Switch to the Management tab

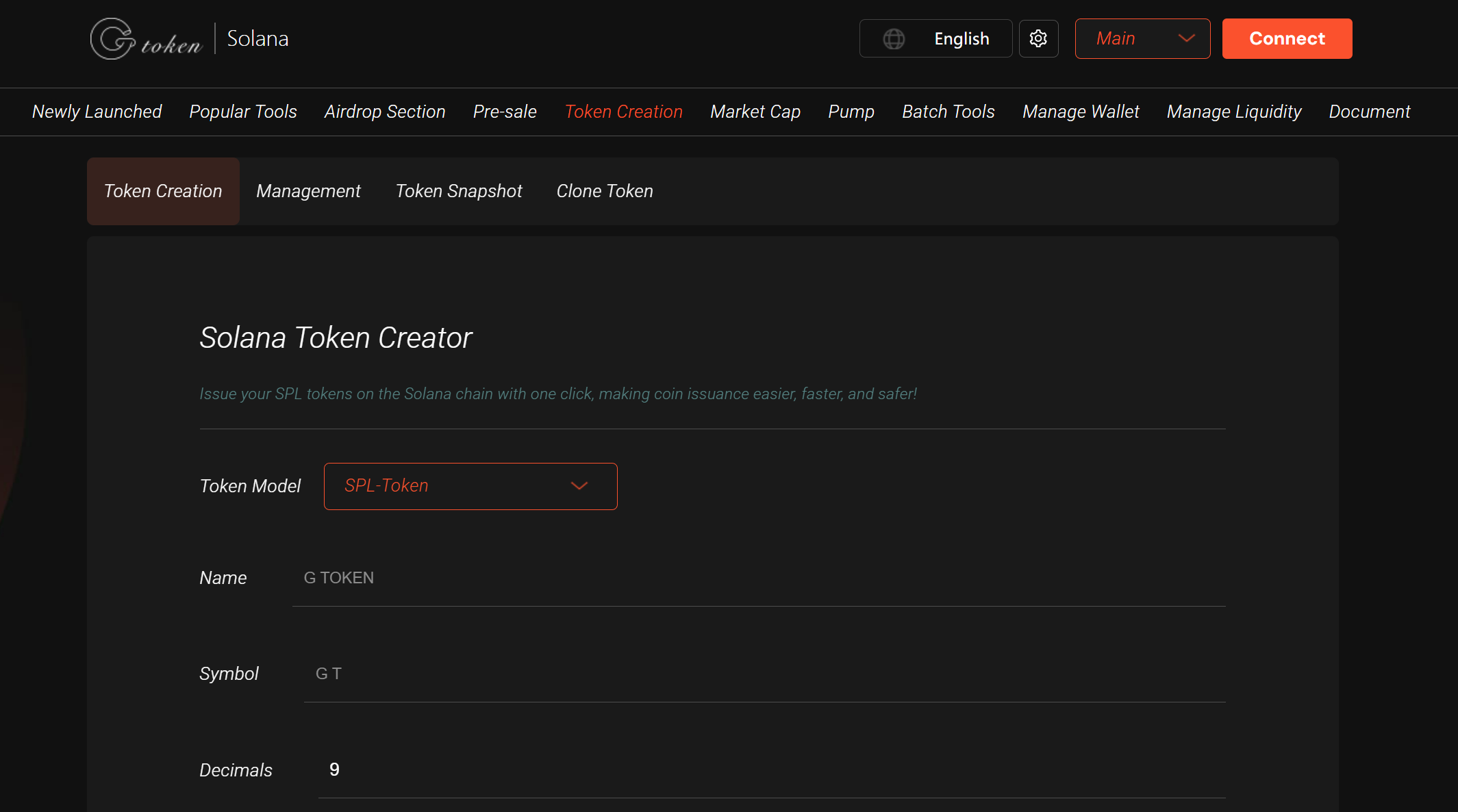click(x=308, y=191)
